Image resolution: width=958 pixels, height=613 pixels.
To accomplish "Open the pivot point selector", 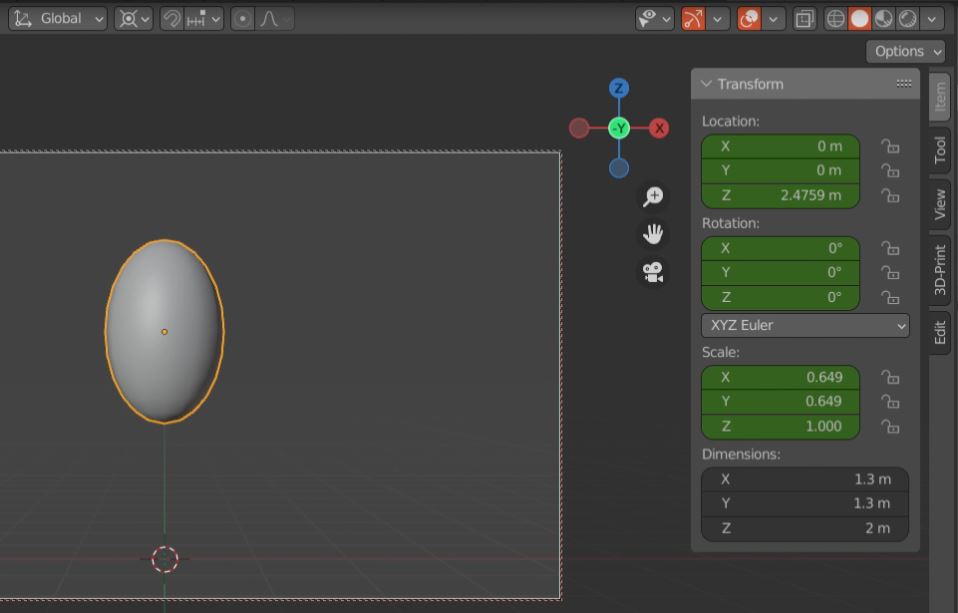I will point(133,19).
